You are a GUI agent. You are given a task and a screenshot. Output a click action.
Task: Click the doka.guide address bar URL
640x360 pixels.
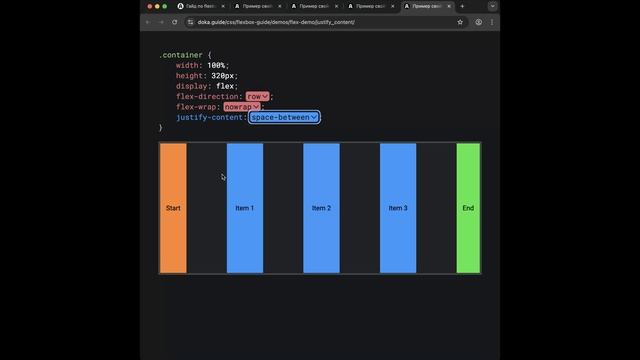tap(276, 22)
